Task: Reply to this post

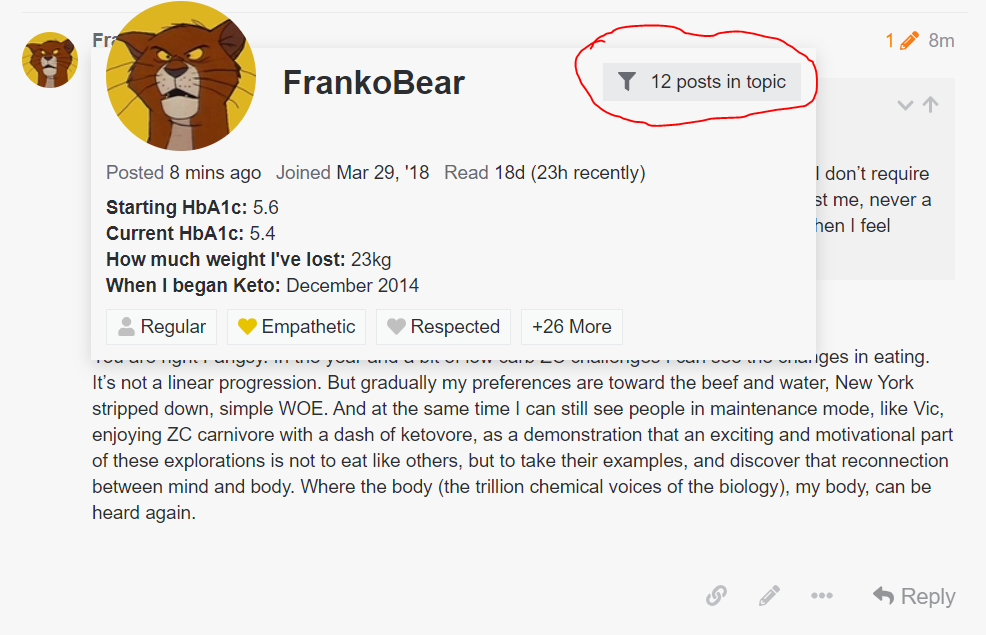Action: (914, 595)
